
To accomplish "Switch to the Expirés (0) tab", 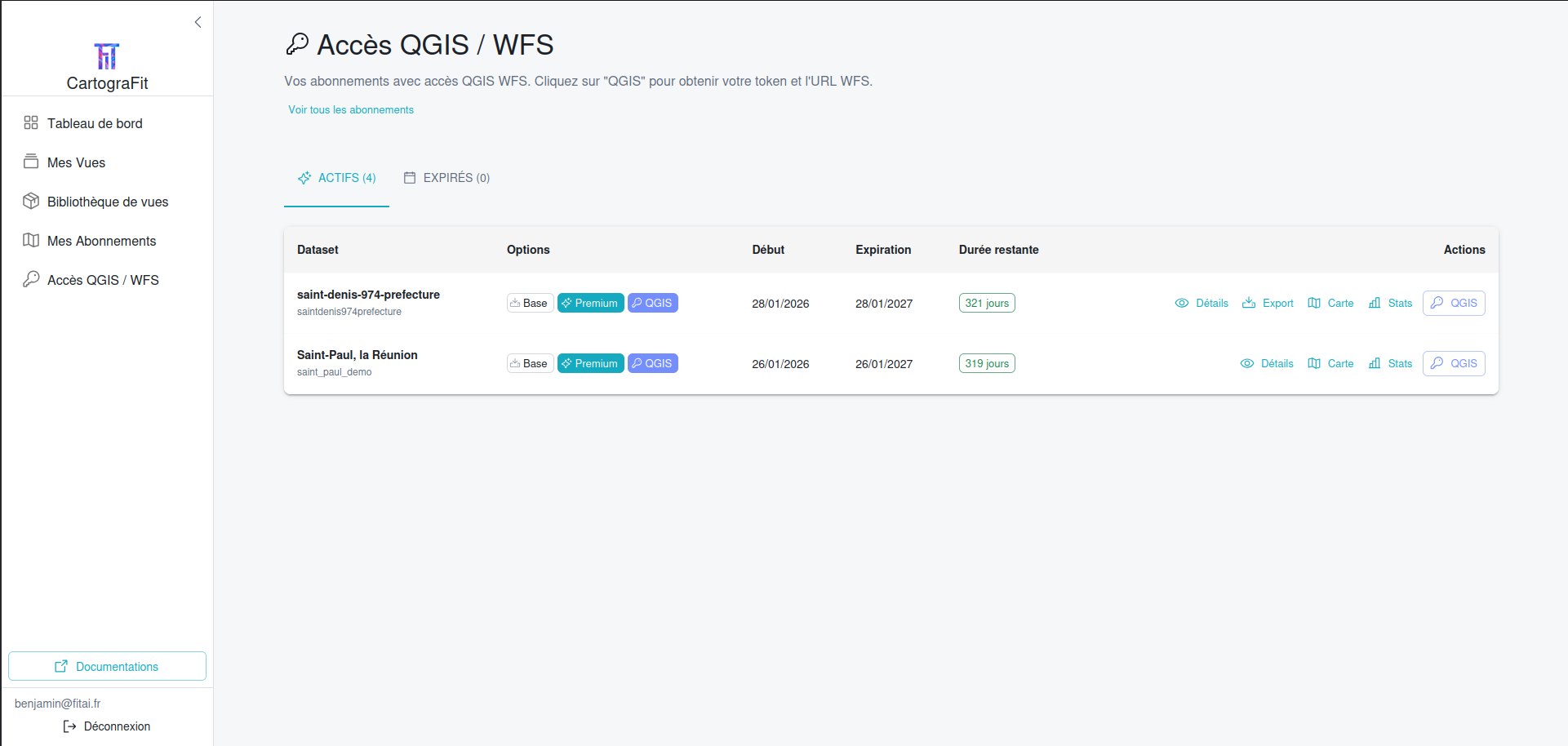I will [x=446, y=178].
